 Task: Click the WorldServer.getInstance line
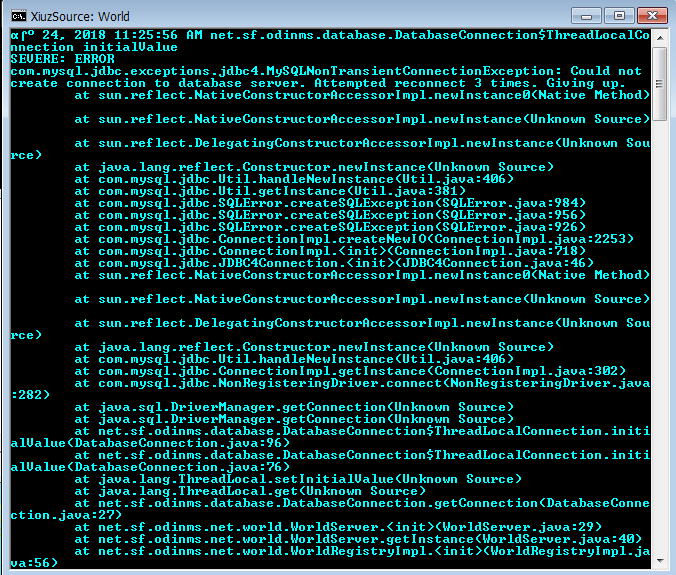(358, 539)
